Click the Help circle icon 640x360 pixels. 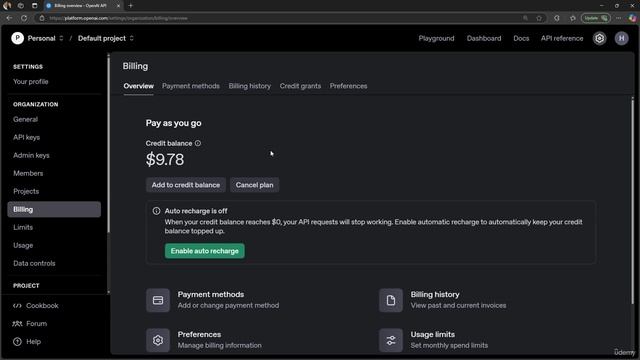[x=17, y=342]
